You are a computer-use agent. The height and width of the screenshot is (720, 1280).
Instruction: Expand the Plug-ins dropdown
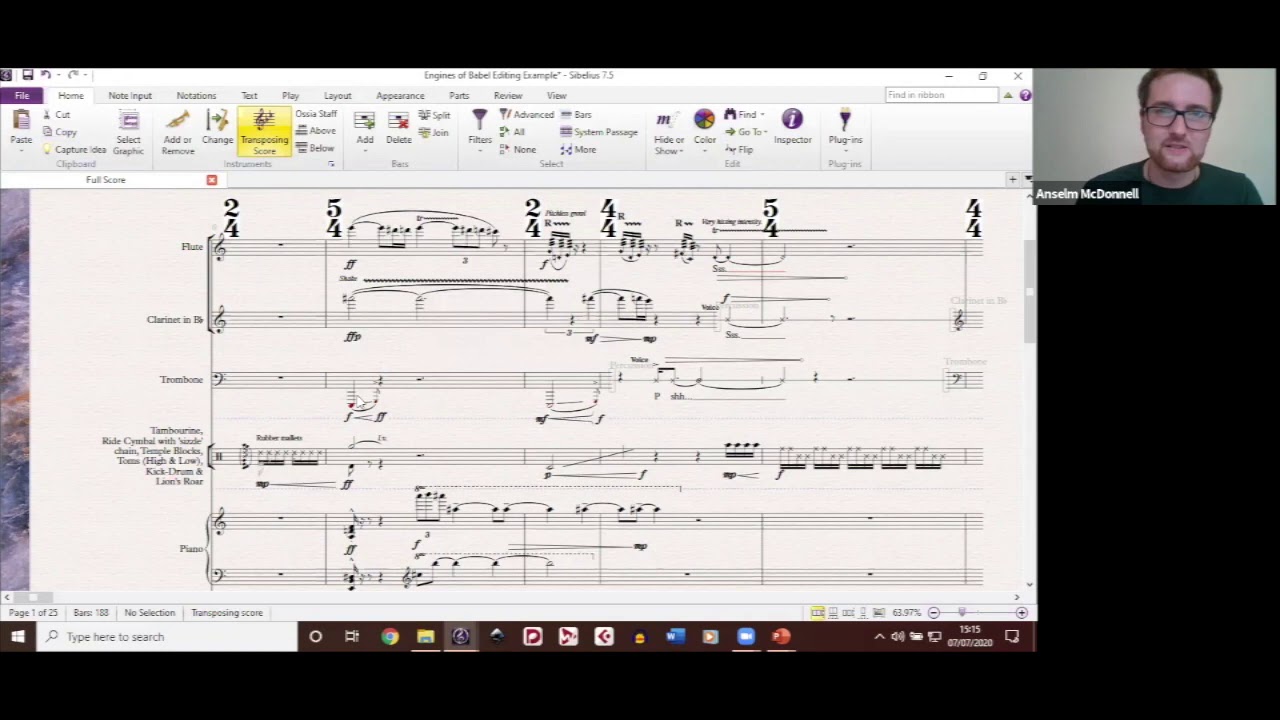(845, 130)
